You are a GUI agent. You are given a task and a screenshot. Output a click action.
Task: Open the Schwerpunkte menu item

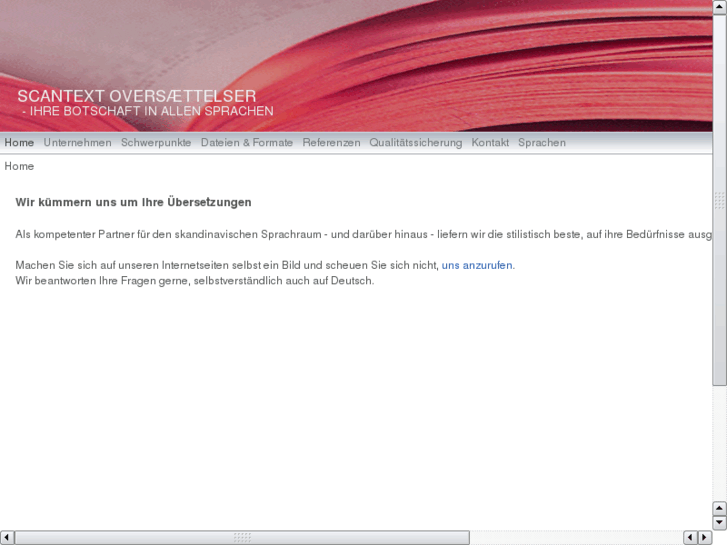(x=156, y=142)
